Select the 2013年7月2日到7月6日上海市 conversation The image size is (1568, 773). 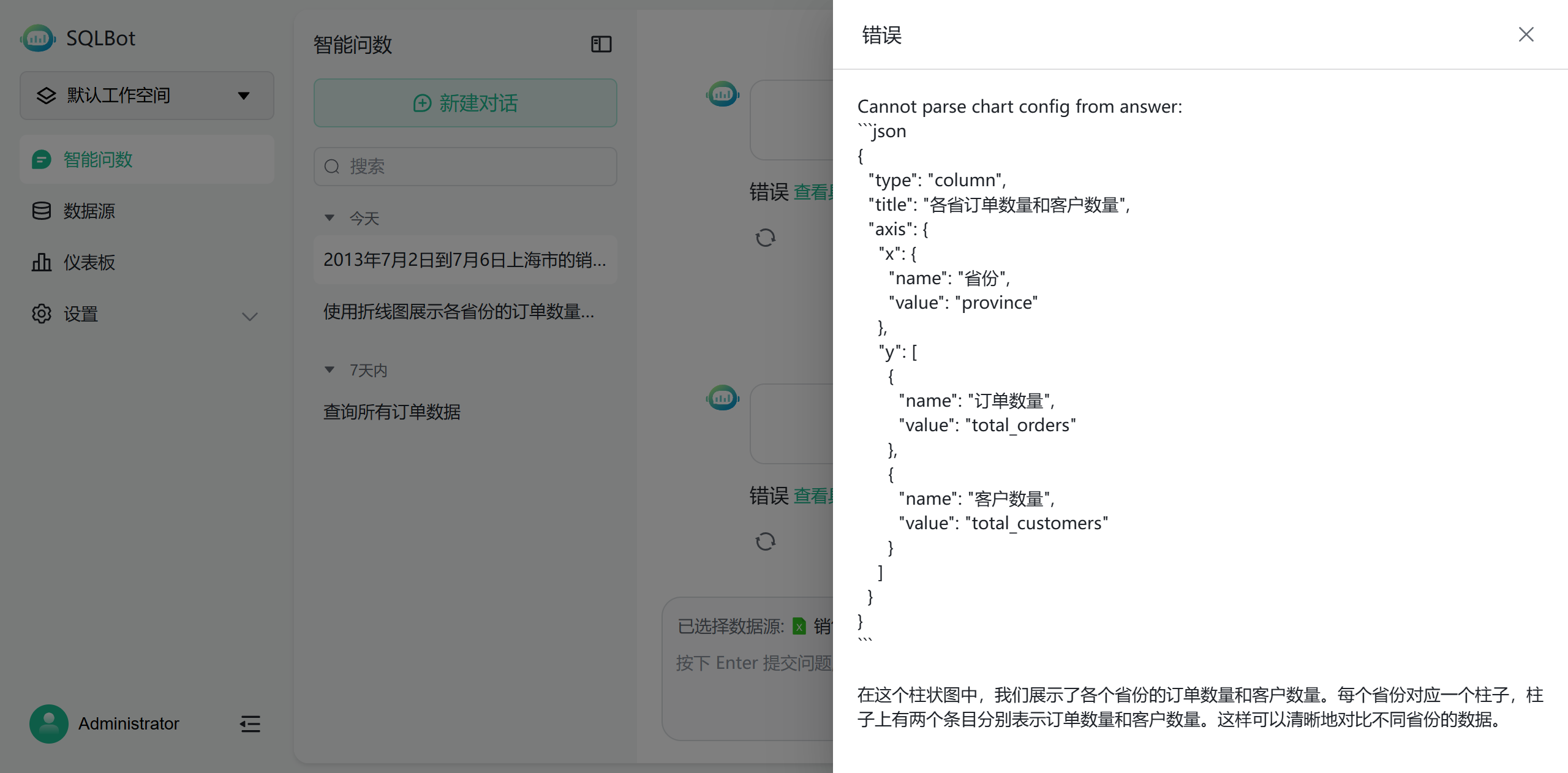(x=464, y=260)
